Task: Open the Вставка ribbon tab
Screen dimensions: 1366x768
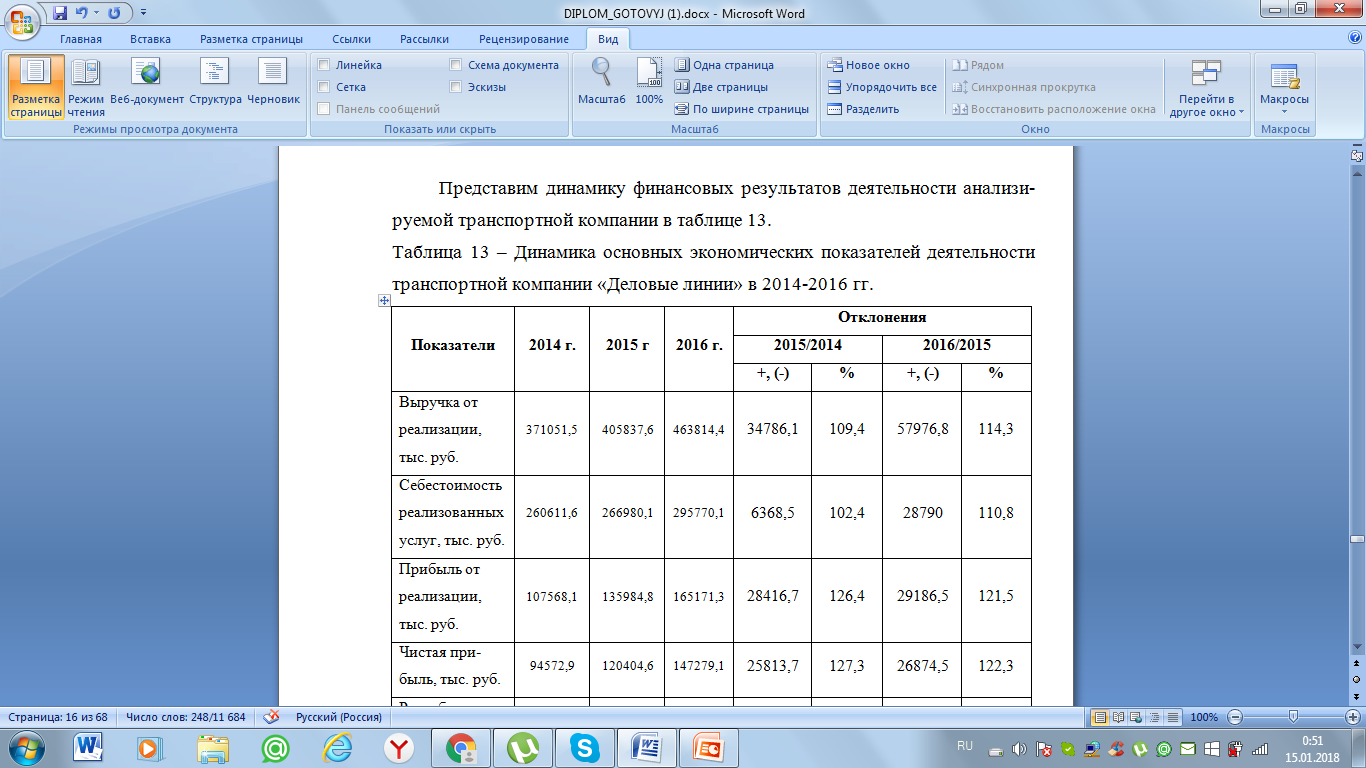Action: [x=150, y=39]
